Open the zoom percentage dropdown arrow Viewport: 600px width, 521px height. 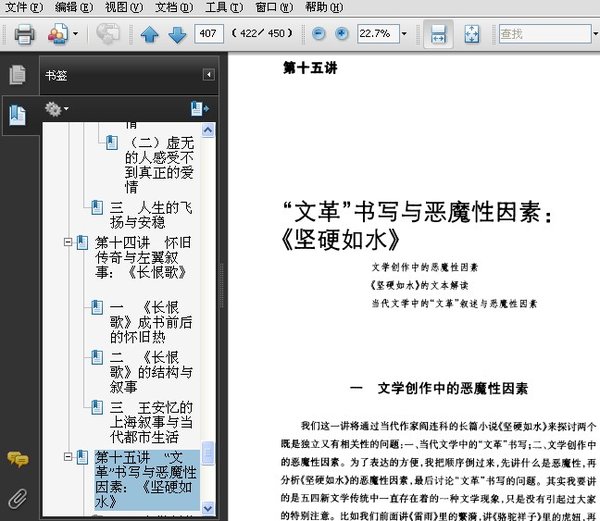[x=404, y=34]
